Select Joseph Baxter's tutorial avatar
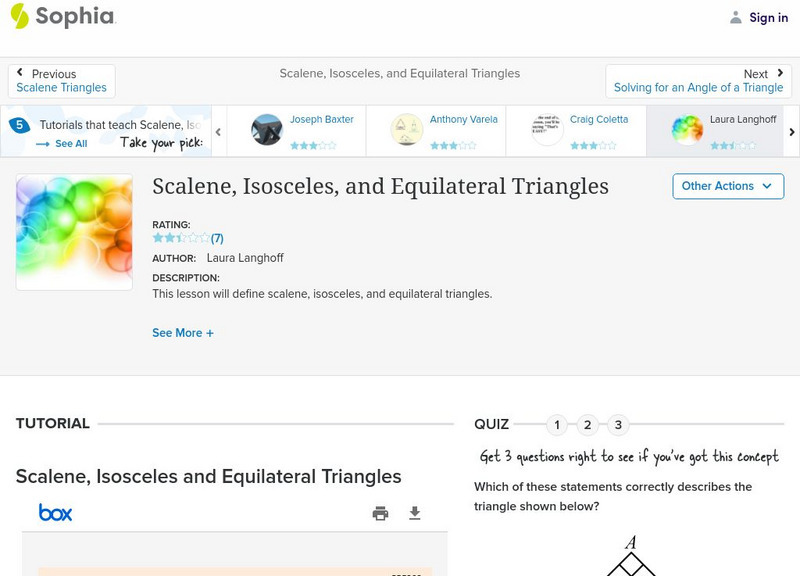800x576 pixels. (267, 130)
